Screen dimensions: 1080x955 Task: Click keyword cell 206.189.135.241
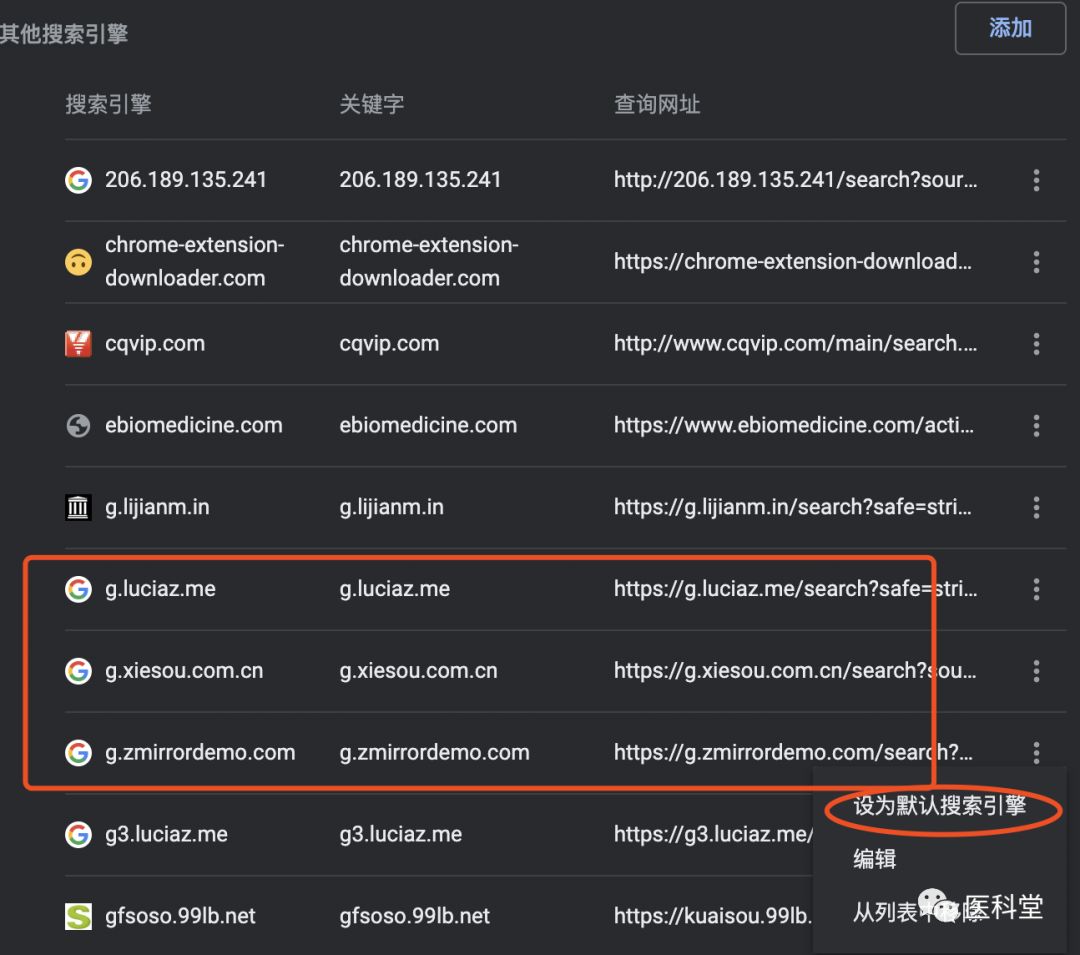pos(420,180)
